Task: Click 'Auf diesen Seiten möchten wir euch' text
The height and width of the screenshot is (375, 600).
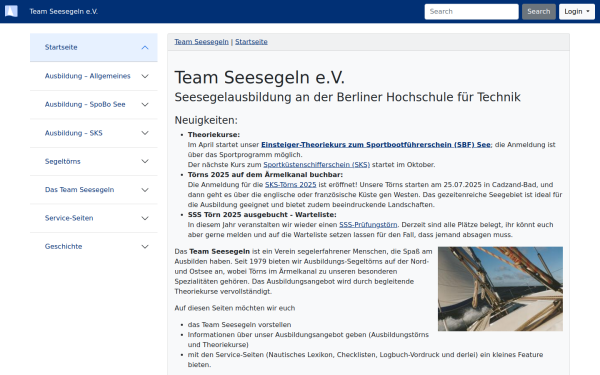Action: 235,308
